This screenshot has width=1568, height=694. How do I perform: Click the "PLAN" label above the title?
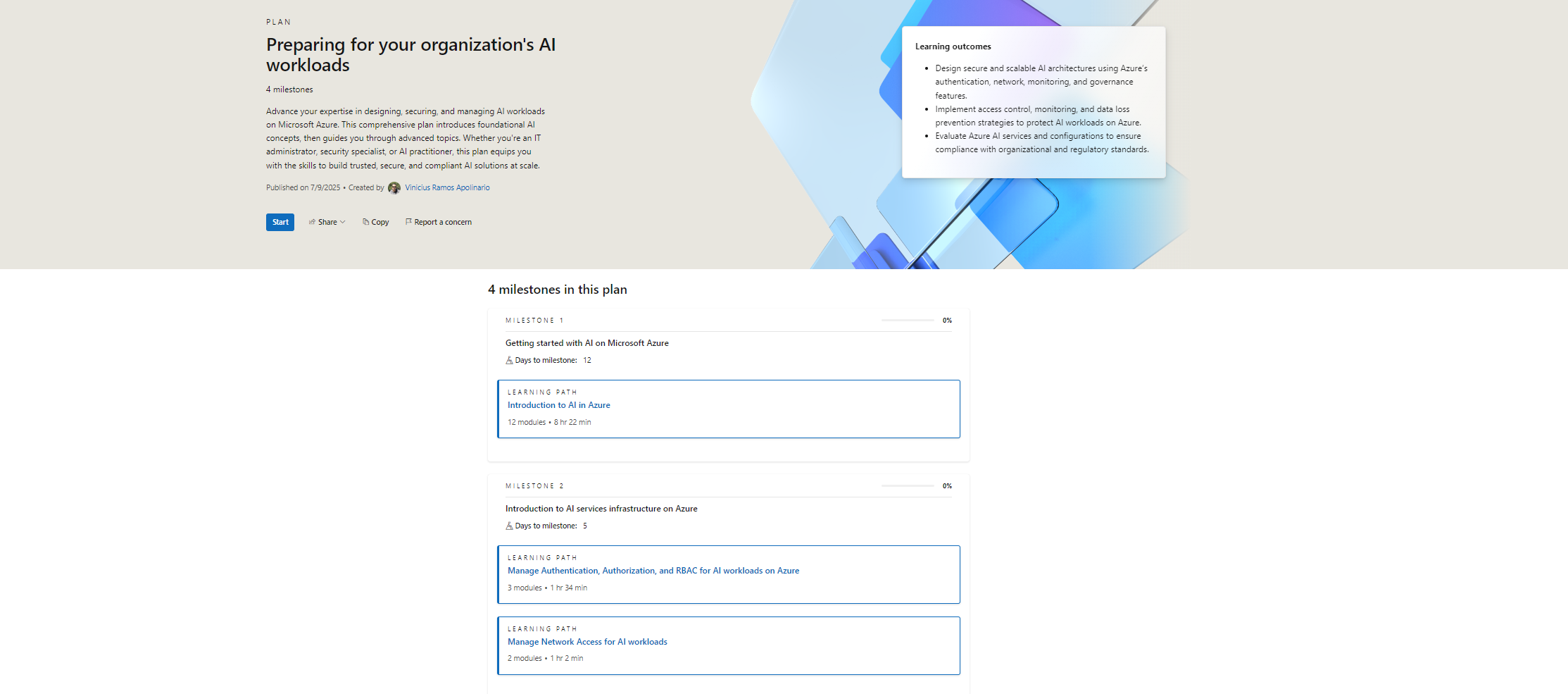click(278, 23)
